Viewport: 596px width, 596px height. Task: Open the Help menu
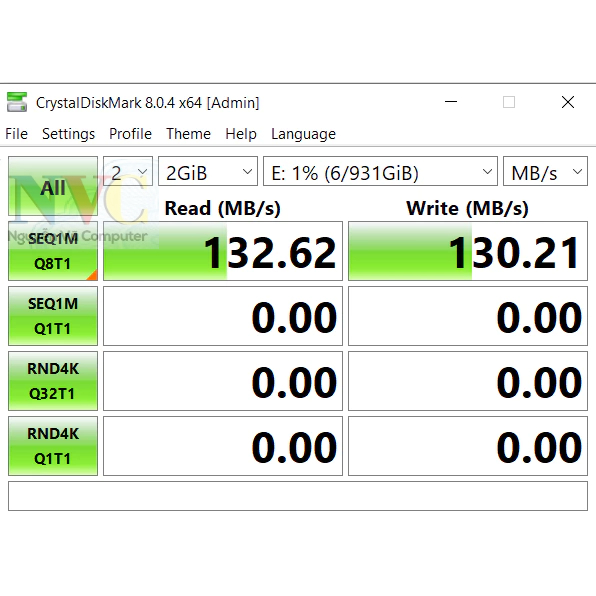point(241,134)
